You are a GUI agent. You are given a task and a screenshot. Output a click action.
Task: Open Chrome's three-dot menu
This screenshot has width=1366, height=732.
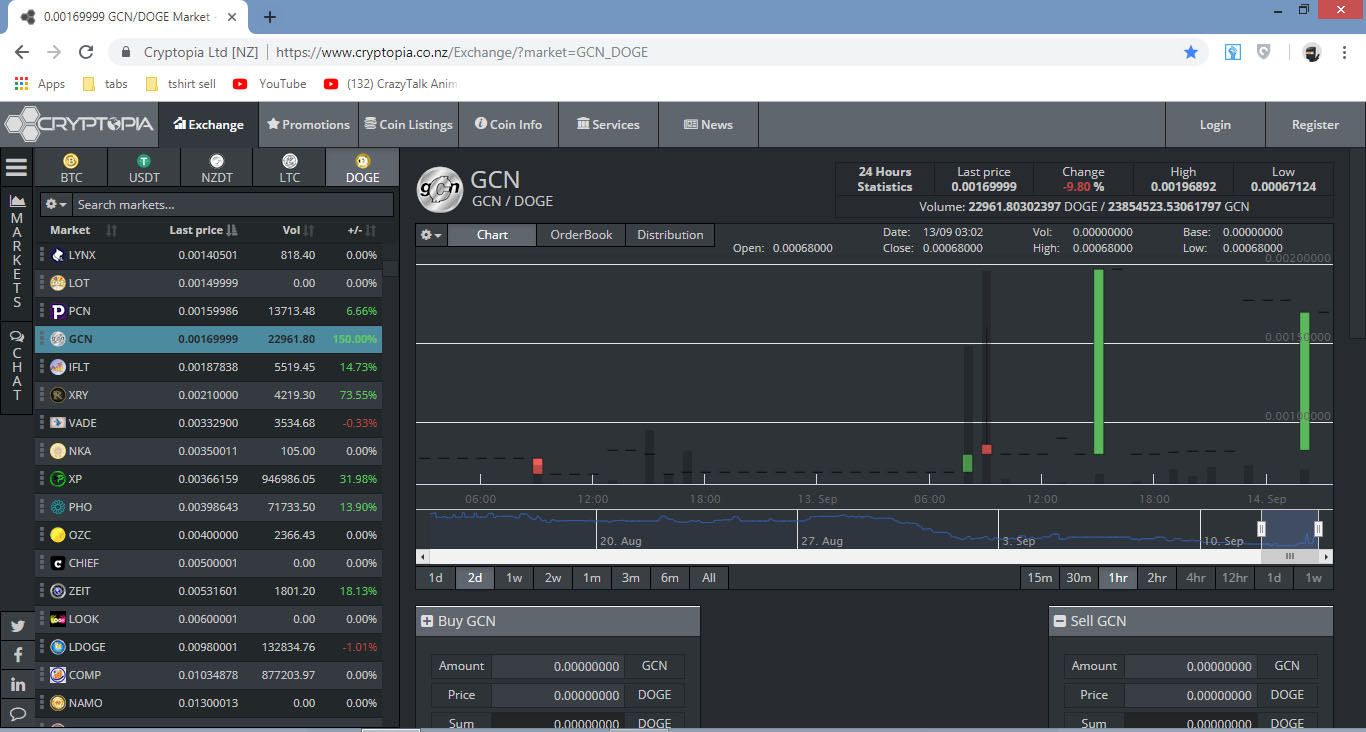coord(1345,52)
